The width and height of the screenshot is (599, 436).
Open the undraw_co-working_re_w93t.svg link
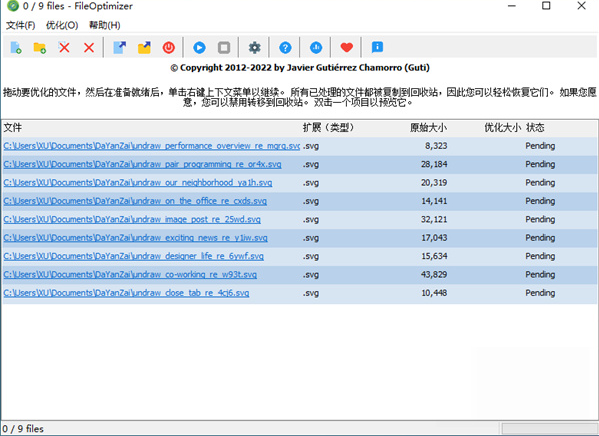coord(130,274)
